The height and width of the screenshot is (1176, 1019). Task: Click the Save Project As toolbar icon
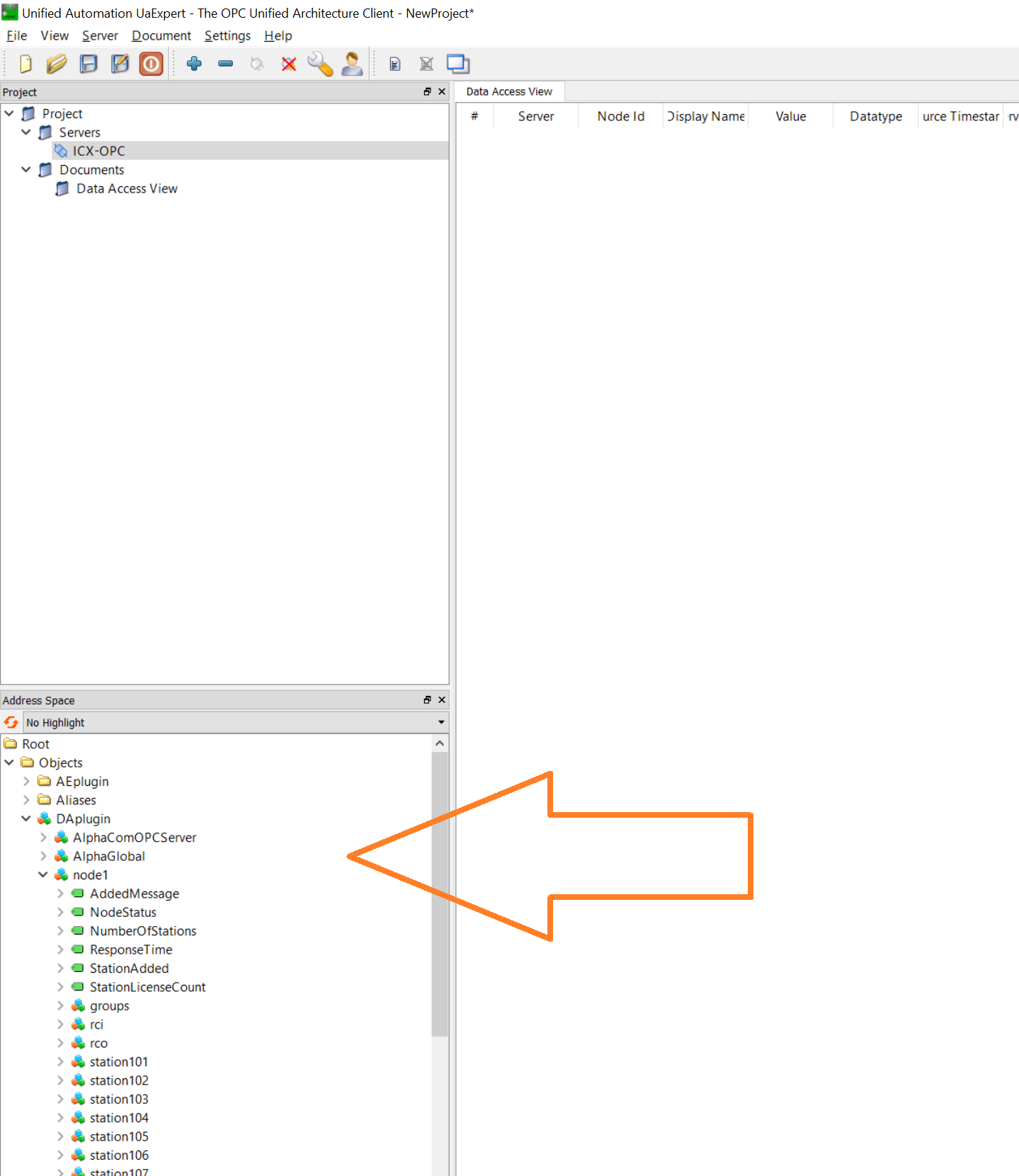pyautogui.click(x=120, y=64)
